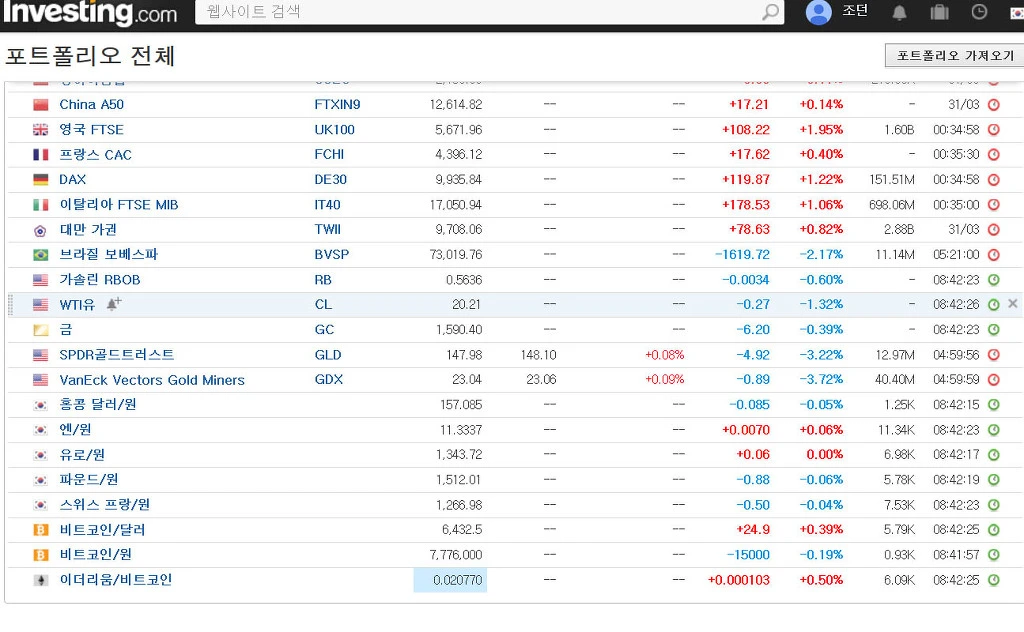This screenshot has height=632, width=1024.
Task: Open the 엔/원 link
Action: [75, 430]
